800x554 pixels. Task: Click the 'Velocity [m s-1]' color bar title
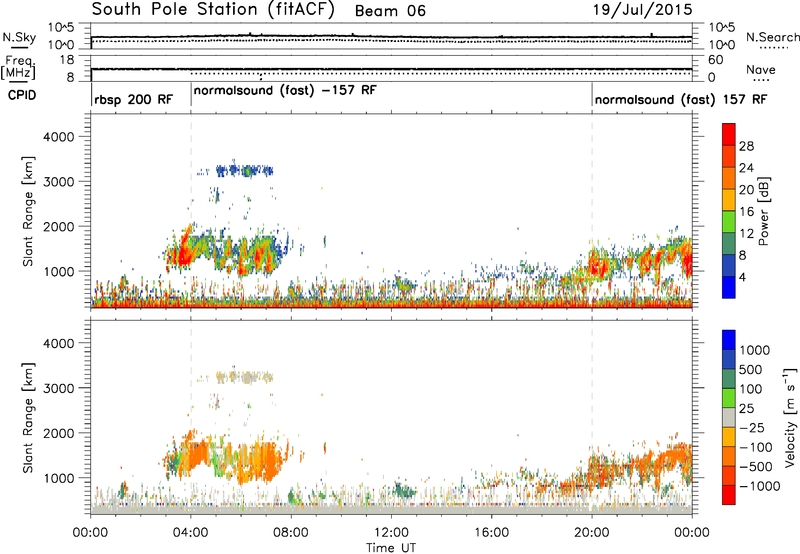coord(790,417)
